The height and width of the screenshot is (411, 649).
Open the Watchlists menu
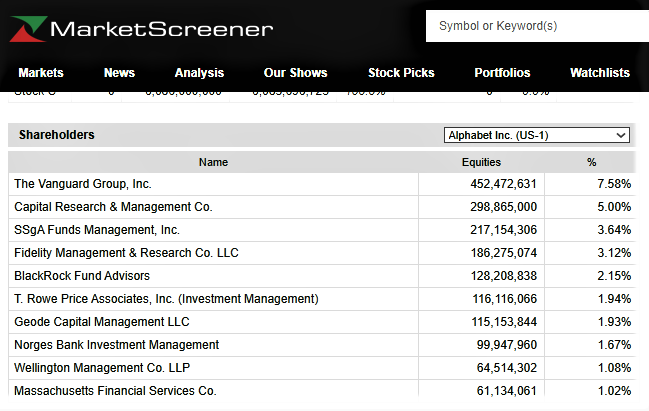point(600,73)
